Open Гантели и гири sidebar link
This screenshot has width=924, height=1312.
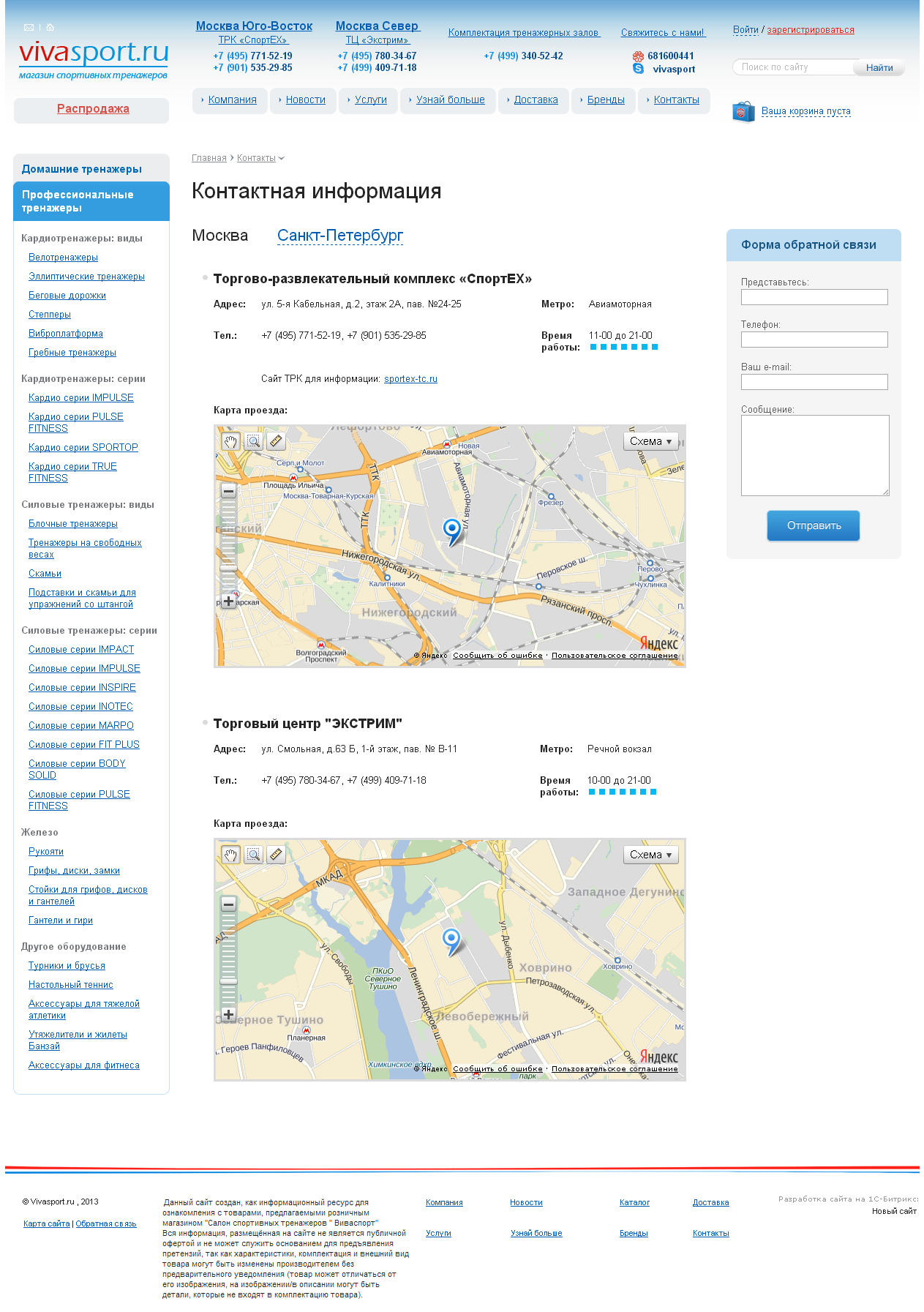coord(61,921)
